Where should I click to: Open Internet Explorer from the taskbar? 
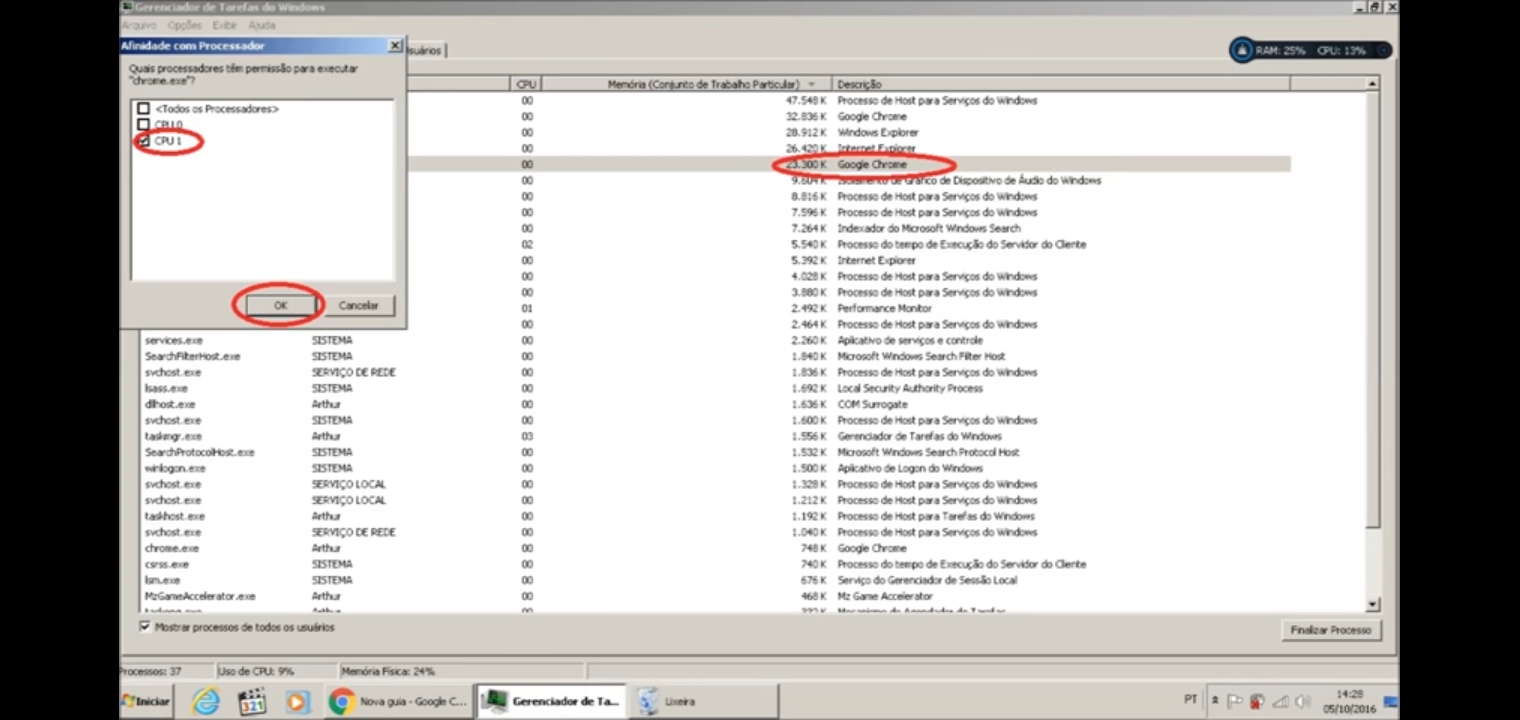(x=206, y=701)
